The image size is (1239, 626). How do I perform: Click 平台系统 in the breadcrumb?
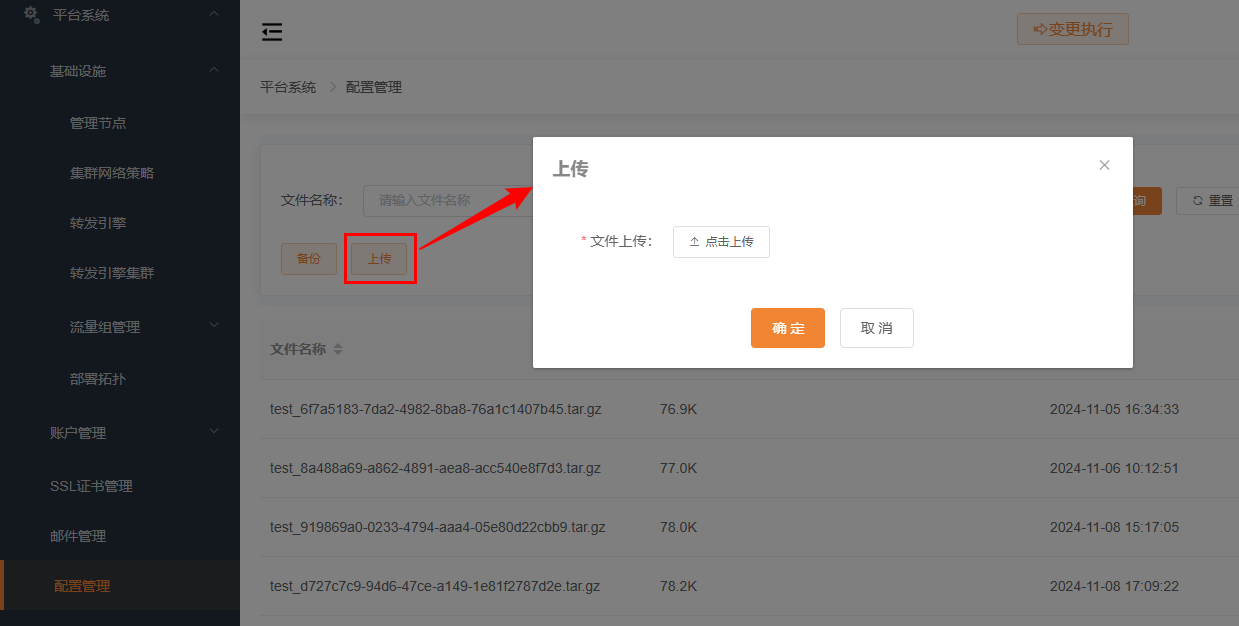tap(288, 87)
